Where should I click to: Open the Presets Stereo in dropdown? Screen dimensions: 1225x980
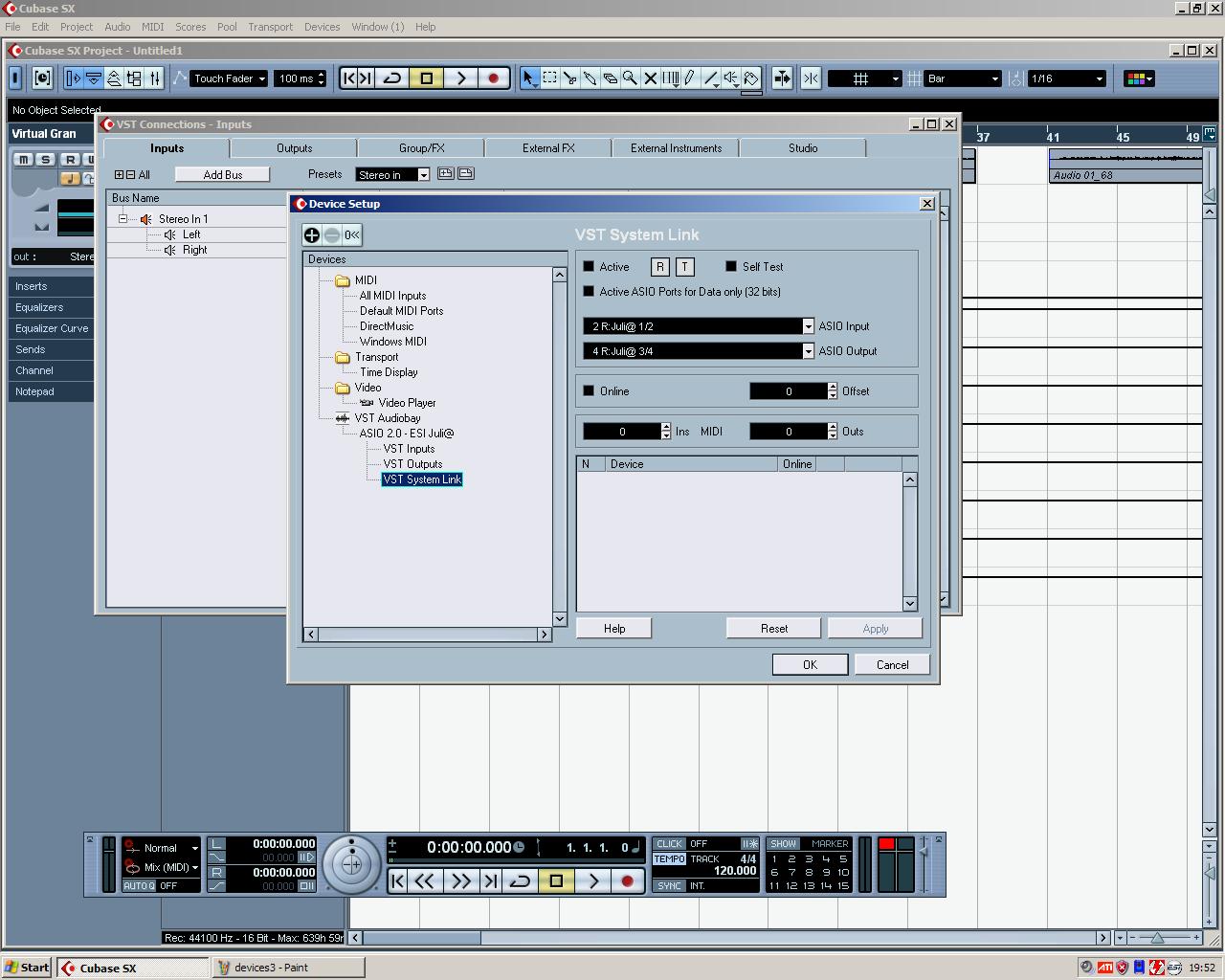click(x=423, y=174)
